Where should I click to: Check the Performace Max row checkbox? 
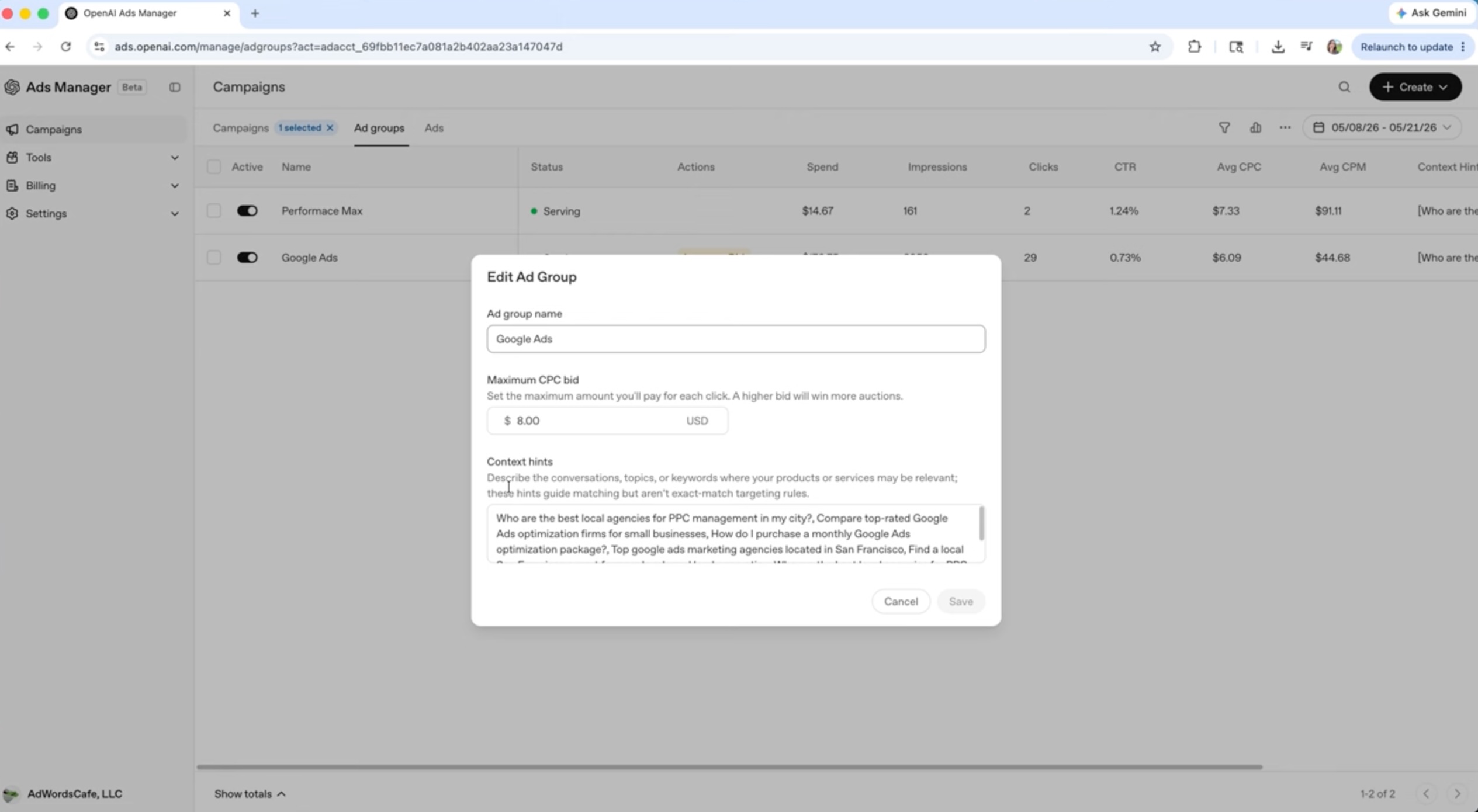pyautogui.click(x=214, y=211)
